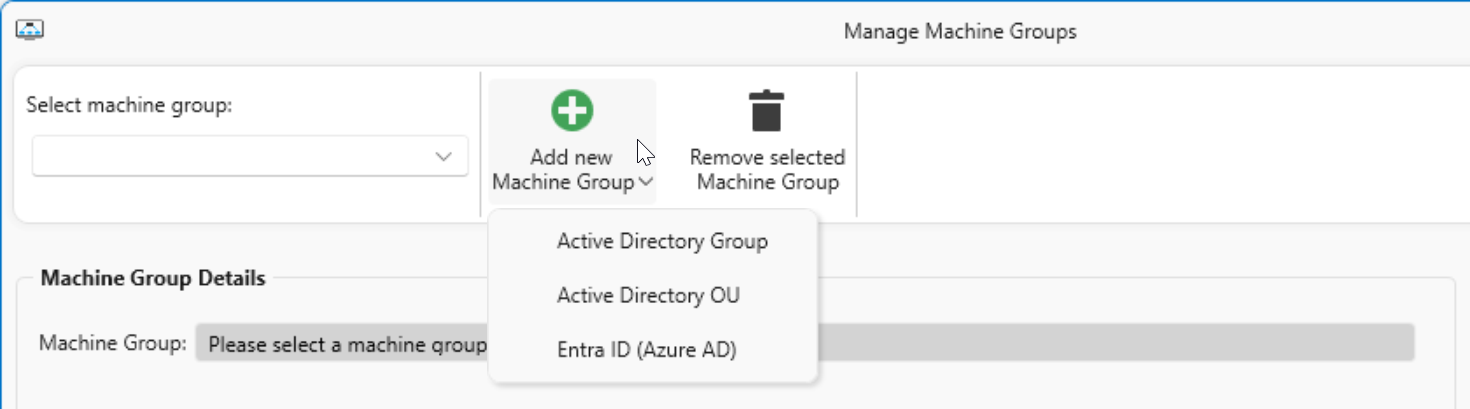1470x409 pixels.
Task: Click the Machine Group name field
Action: pos(805,343)
